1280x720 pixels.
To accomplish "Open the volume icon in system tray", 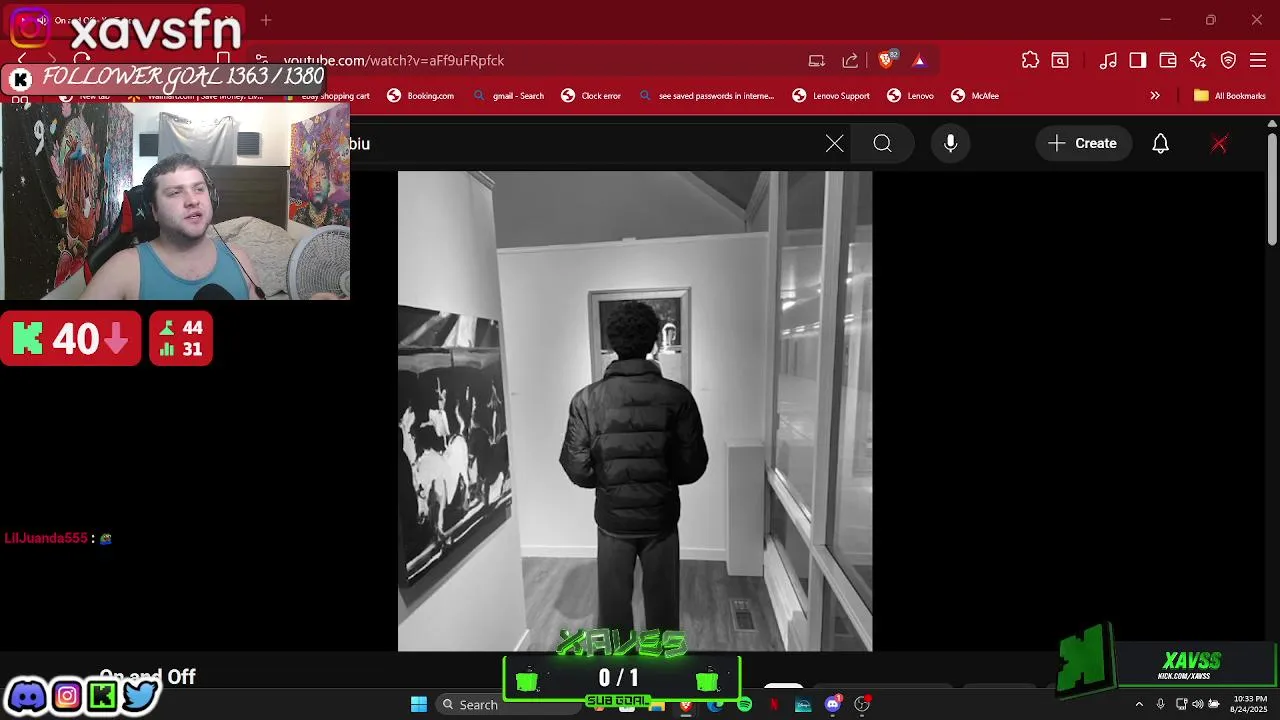I will pos(1198,704).
